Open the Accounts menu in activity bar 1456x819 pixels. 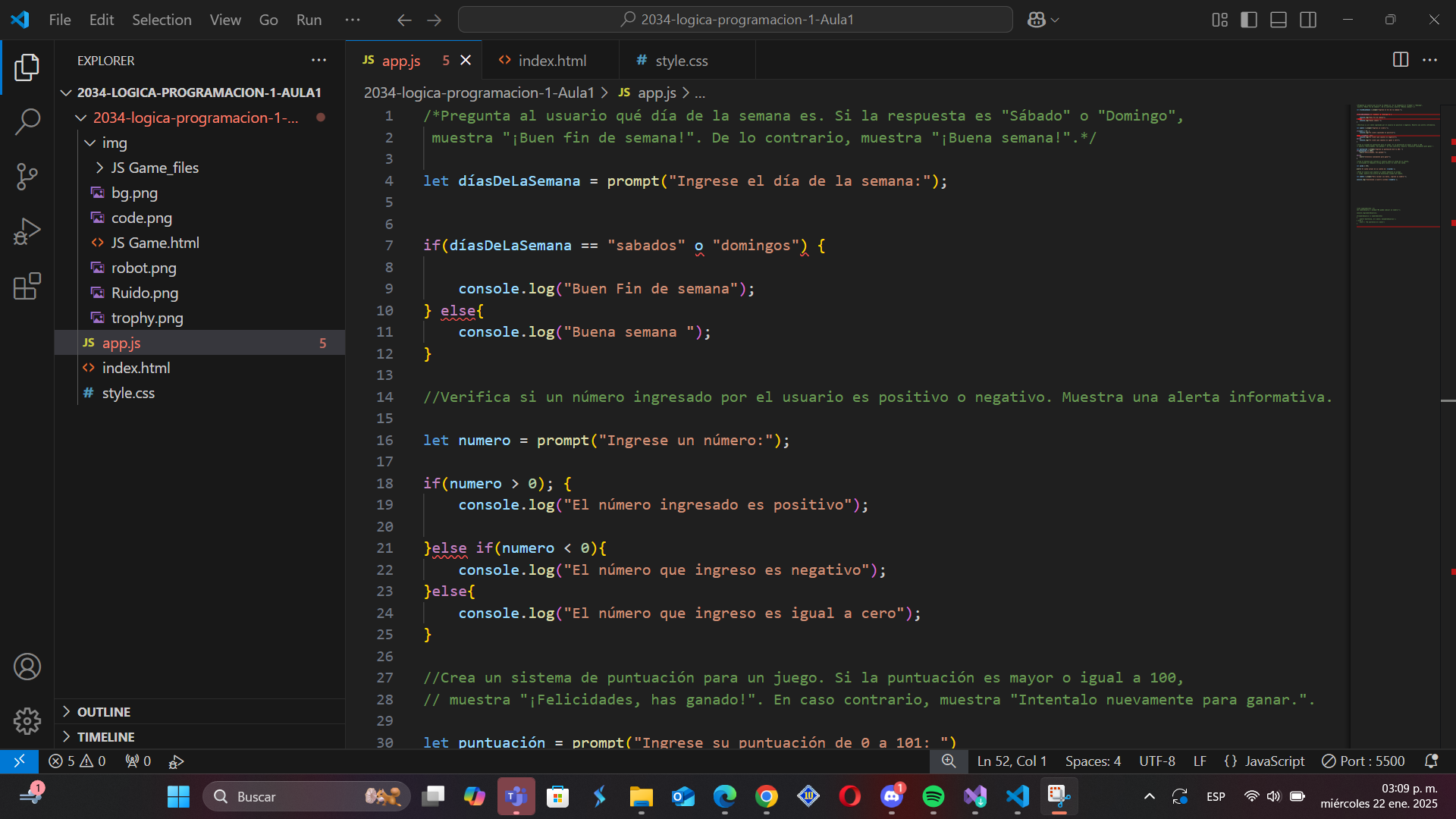tap(27, 667)
